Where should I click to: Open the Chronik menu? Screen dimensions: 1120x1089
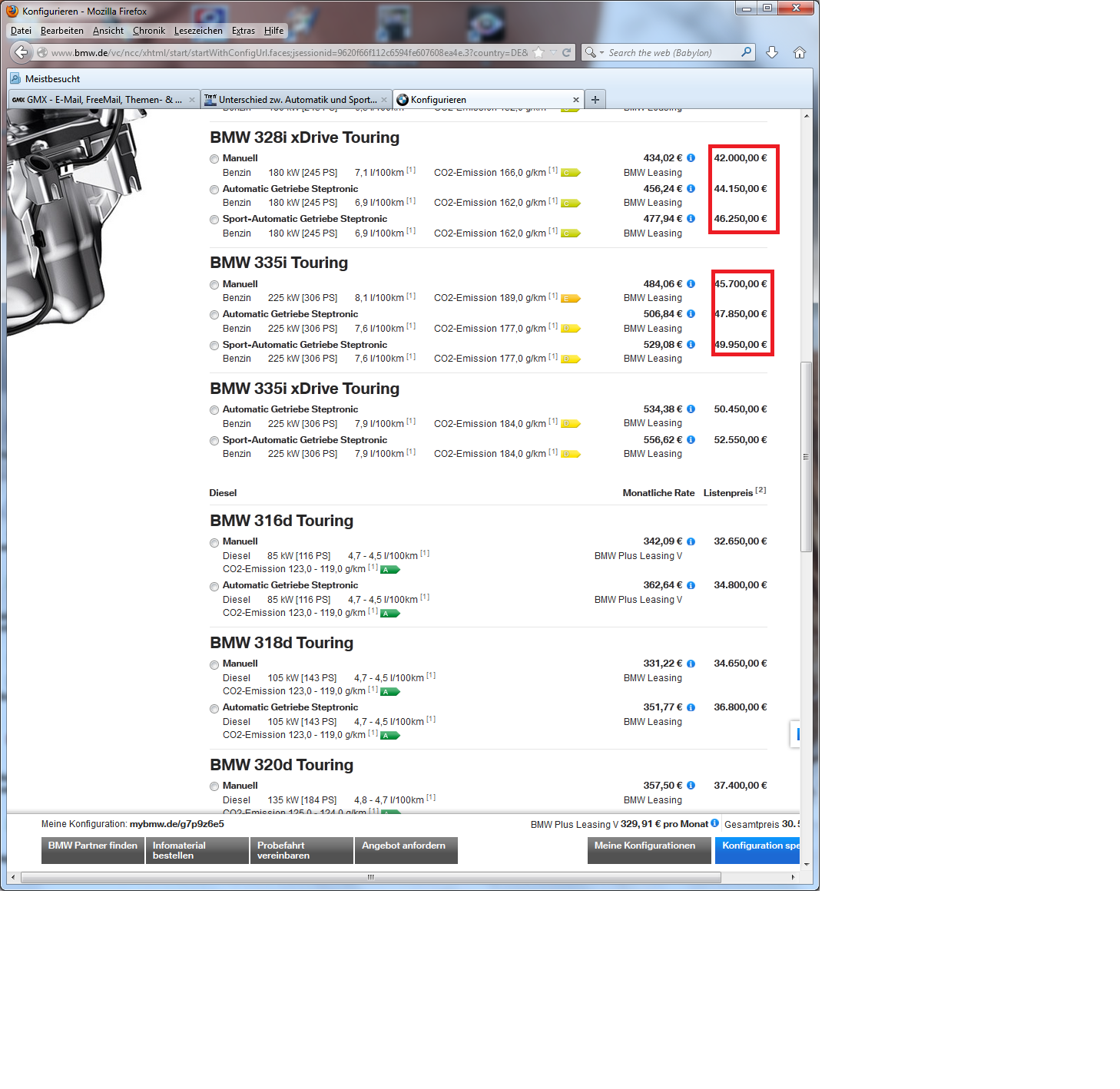[149, 31]
